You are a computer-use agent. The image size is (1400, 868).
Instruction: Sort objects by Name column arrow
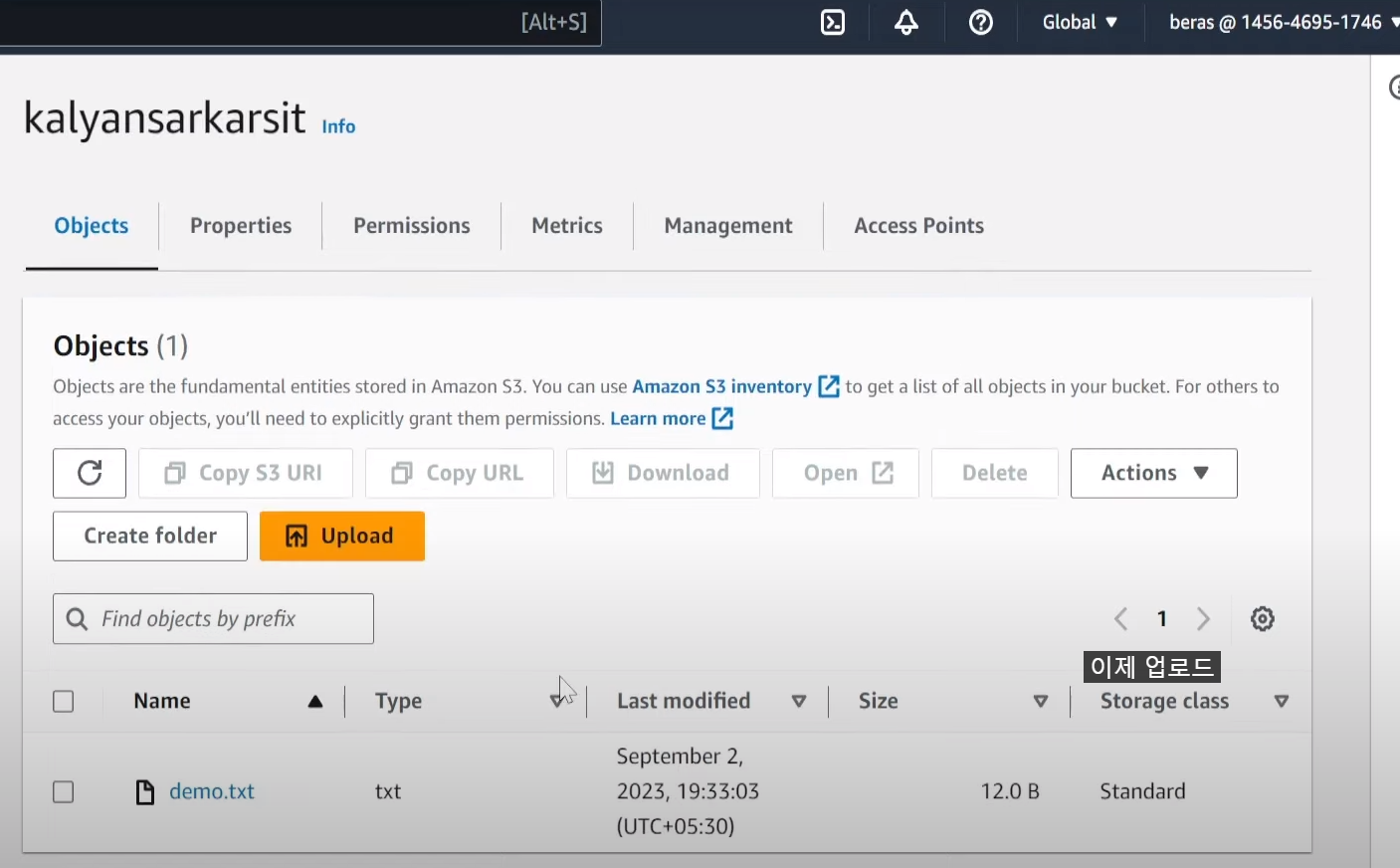point(315,702)
